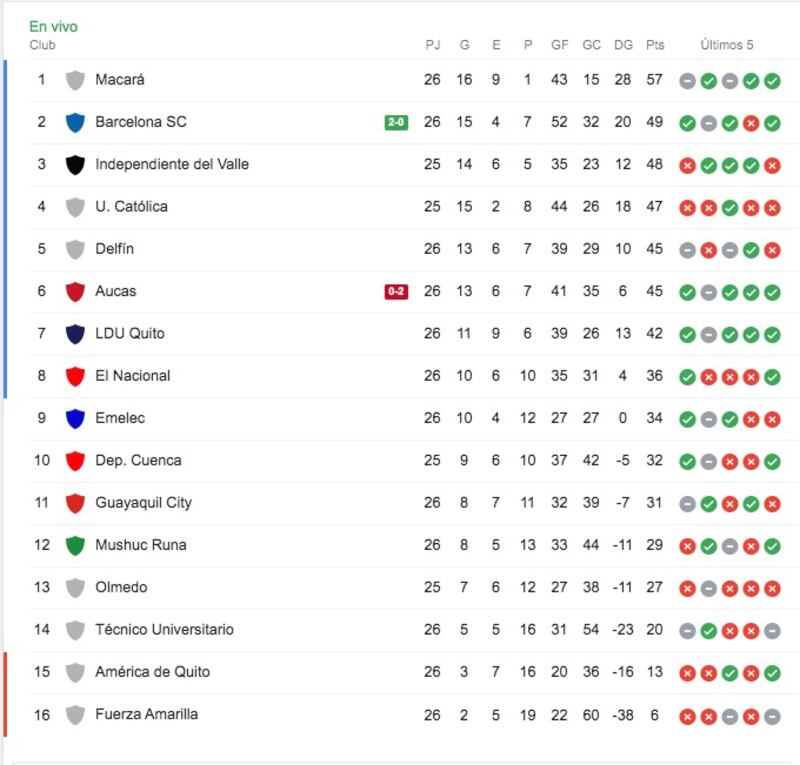Click Mushuc Runa's green shield icon
The height and width of the screenshot is (765, 800).
75,546
